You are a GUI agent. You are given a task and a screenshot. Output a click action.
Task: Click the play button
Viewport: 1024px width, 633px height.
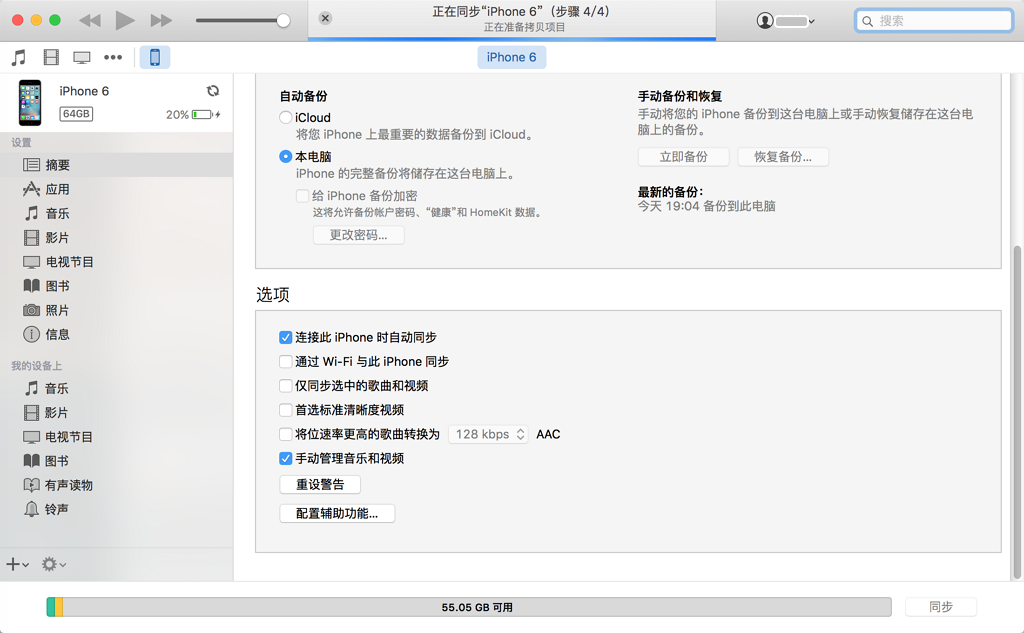(125, 20)
